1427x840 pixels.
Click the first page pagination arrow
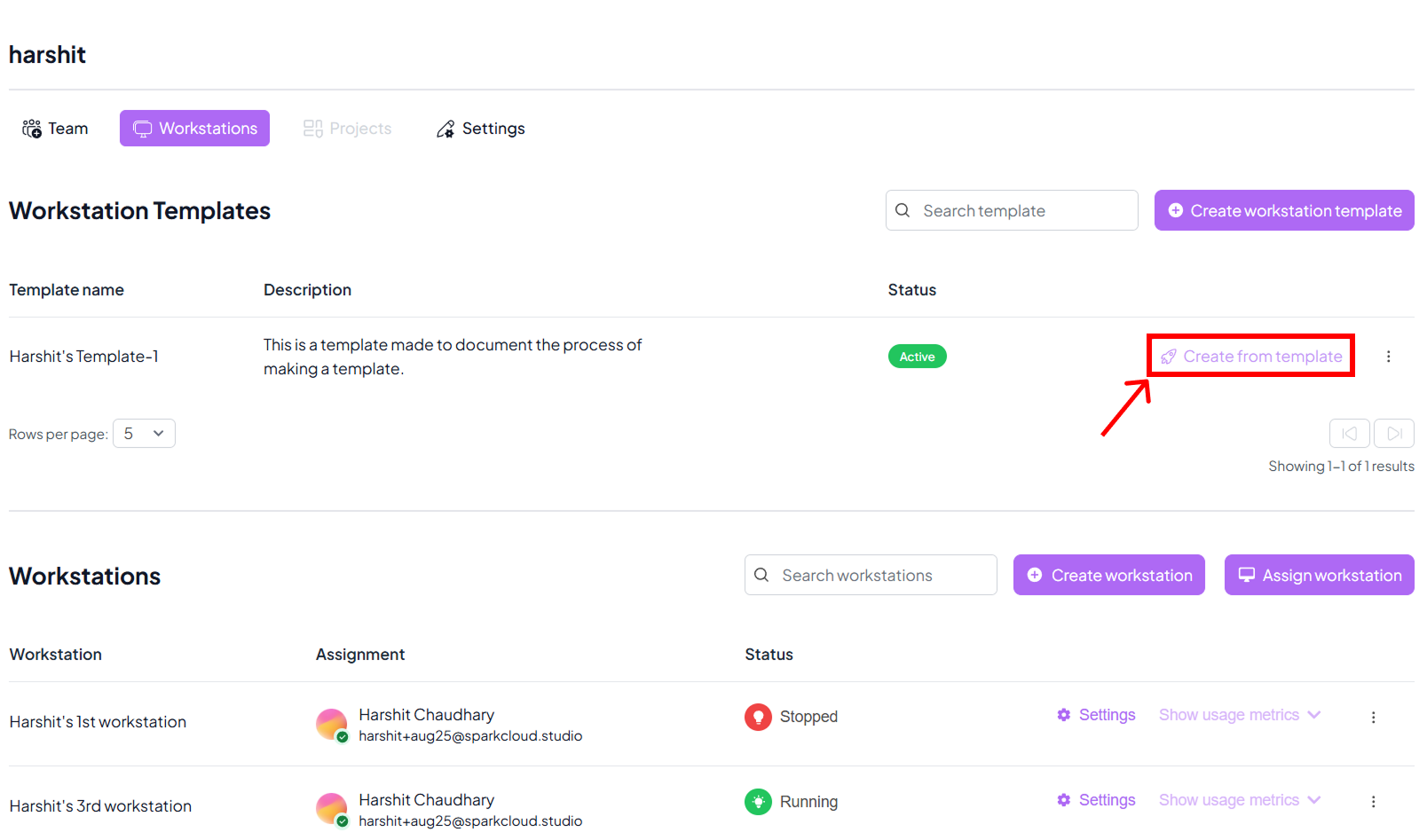pyautogui.click(x=1349, y=434)
